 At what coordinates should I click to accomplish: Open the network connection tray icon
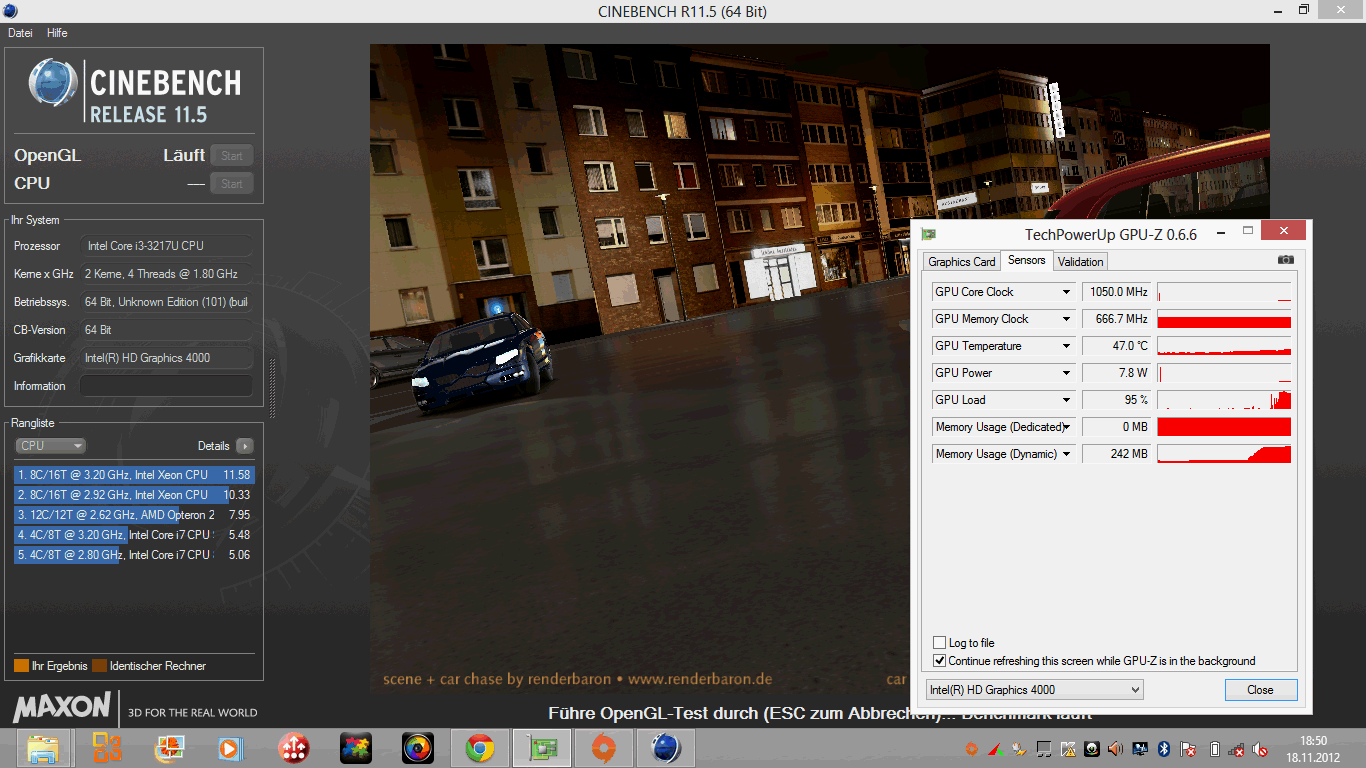pyautogui.click(x=1237, y=749)
